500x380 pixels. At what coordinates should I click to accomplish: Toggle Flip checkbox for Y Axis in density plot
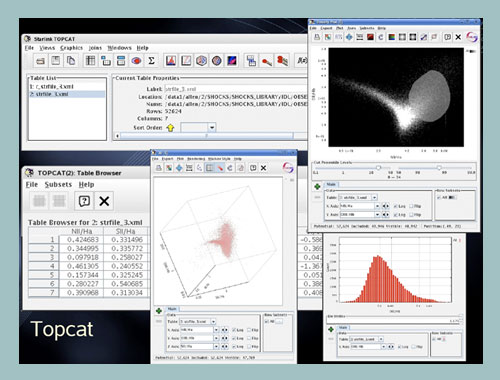pyautogui.click(x=411, y=215)
